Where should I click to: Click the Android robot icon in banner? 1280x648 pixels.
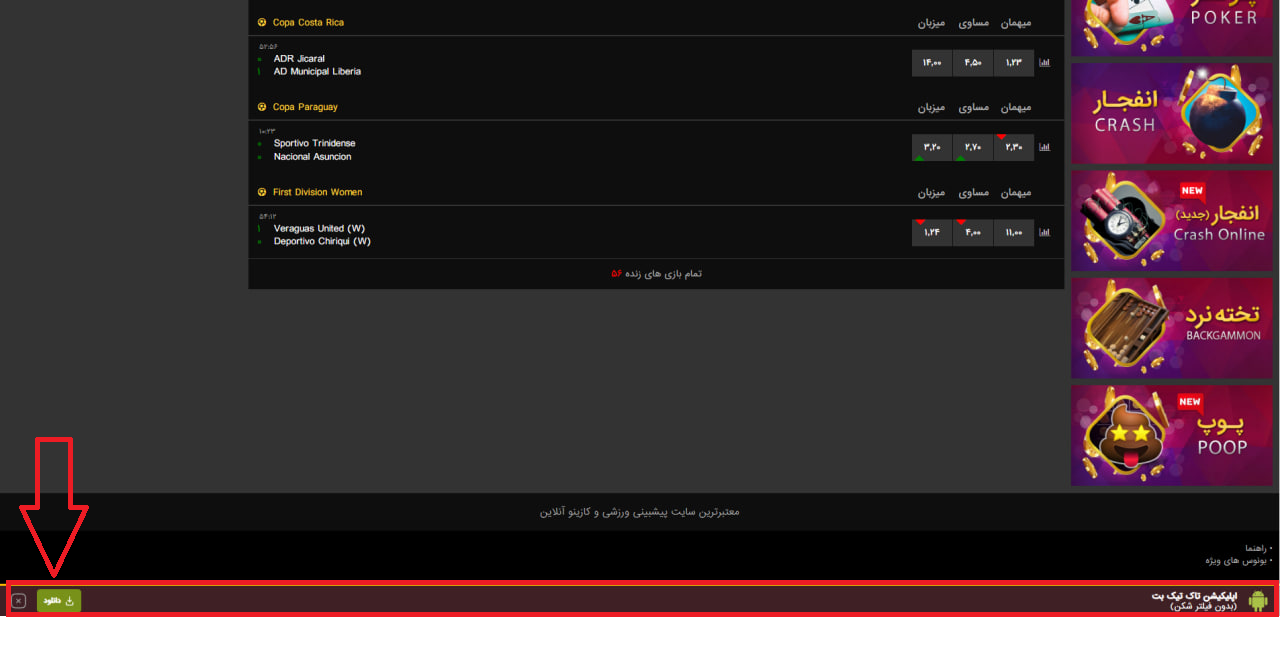click(1257, 600)
